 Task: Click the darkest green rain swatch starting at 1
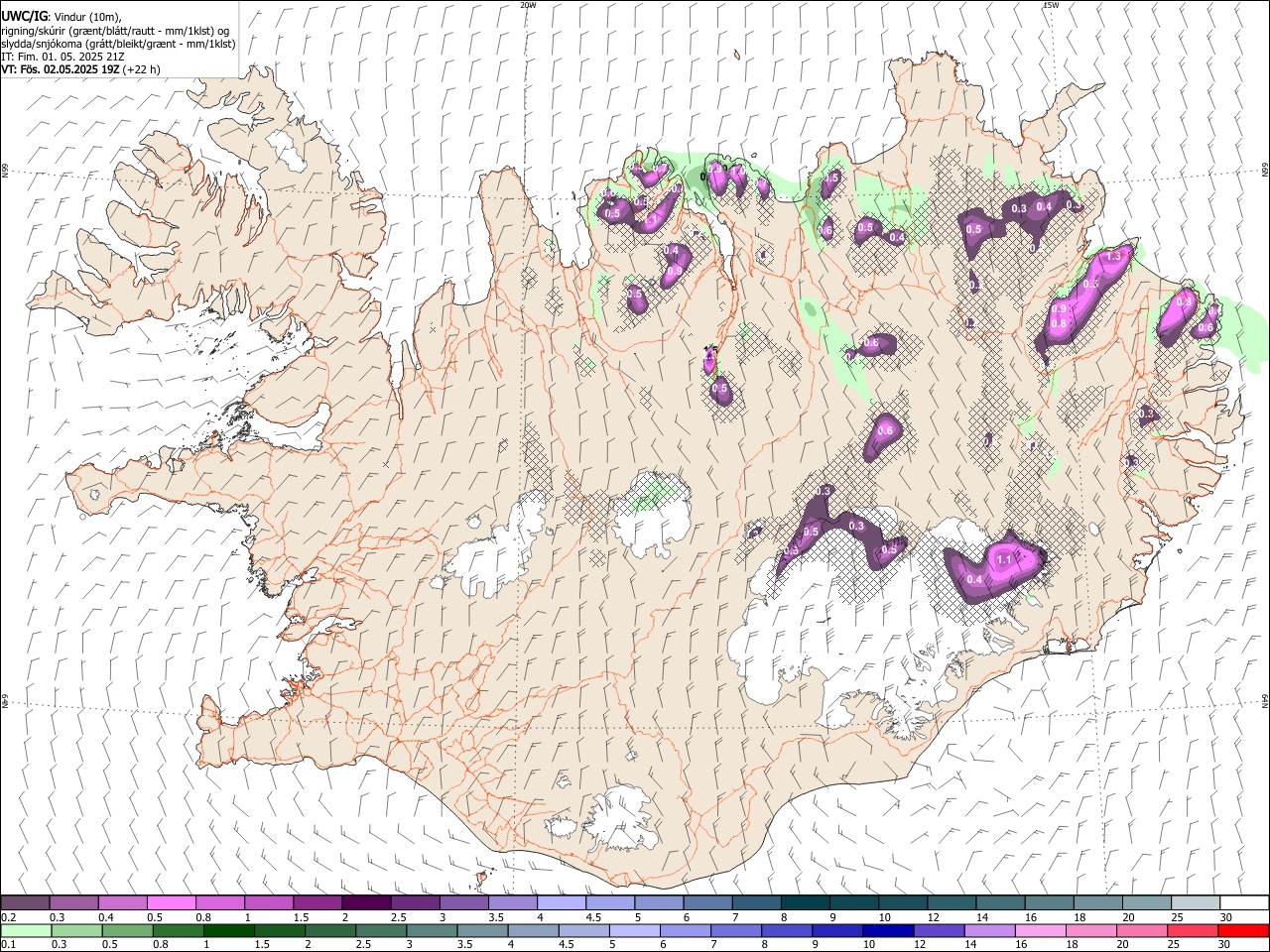tap(228, 930)
